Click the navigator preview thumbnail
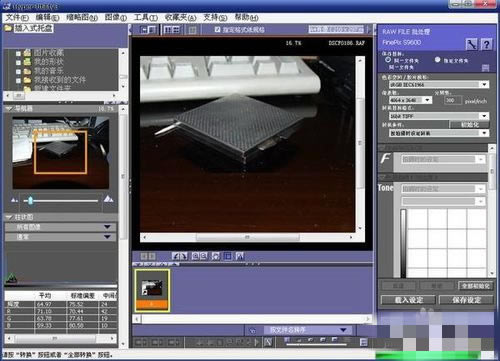The height and width of the screenshot is (361, 500). 61,153
